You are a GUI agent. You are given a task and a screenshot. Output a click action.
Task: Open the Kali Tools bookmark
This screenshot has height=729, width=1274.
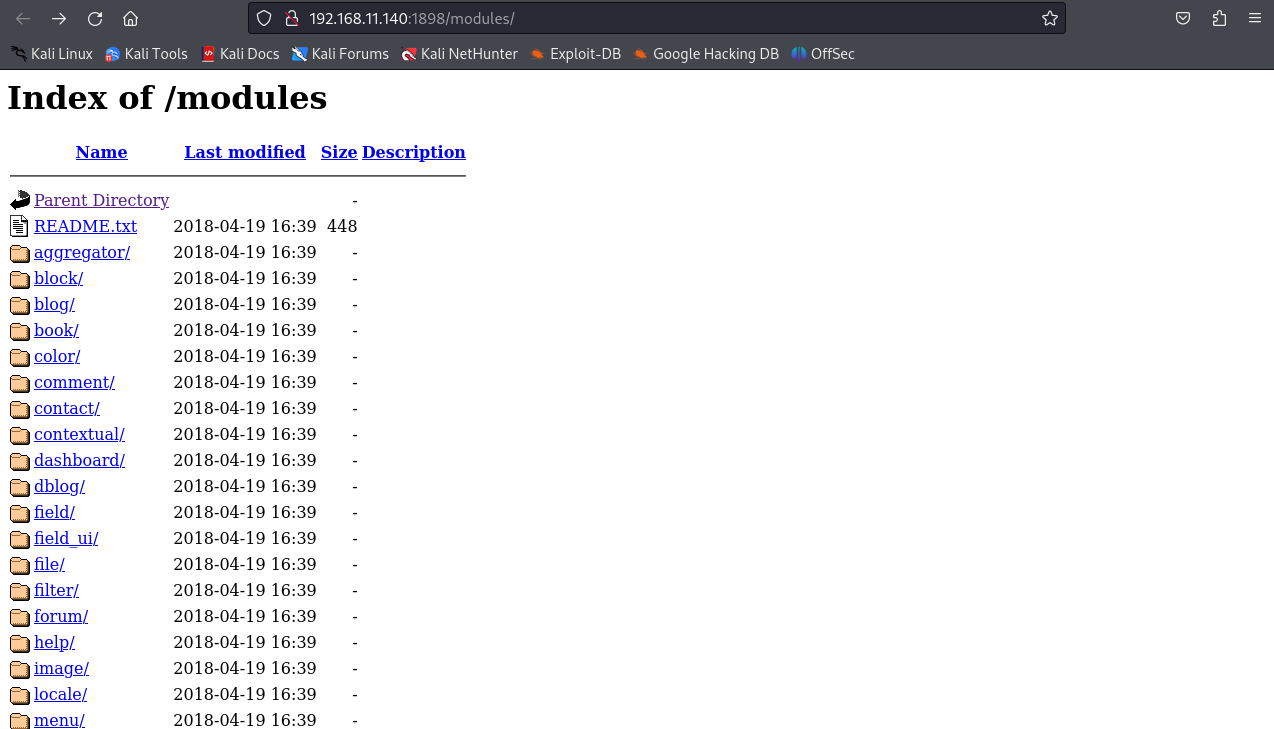146,54
